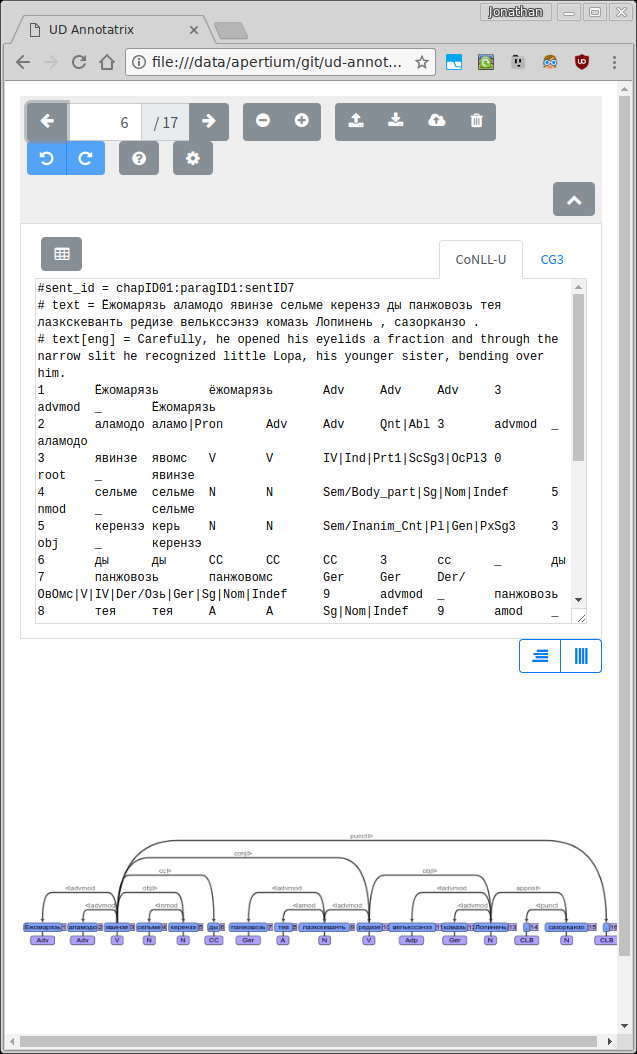Click the green circular refresh extension icon
The height and width of the screenshot is (1054, 637).
pyautogui.click(x=486, y=63)
